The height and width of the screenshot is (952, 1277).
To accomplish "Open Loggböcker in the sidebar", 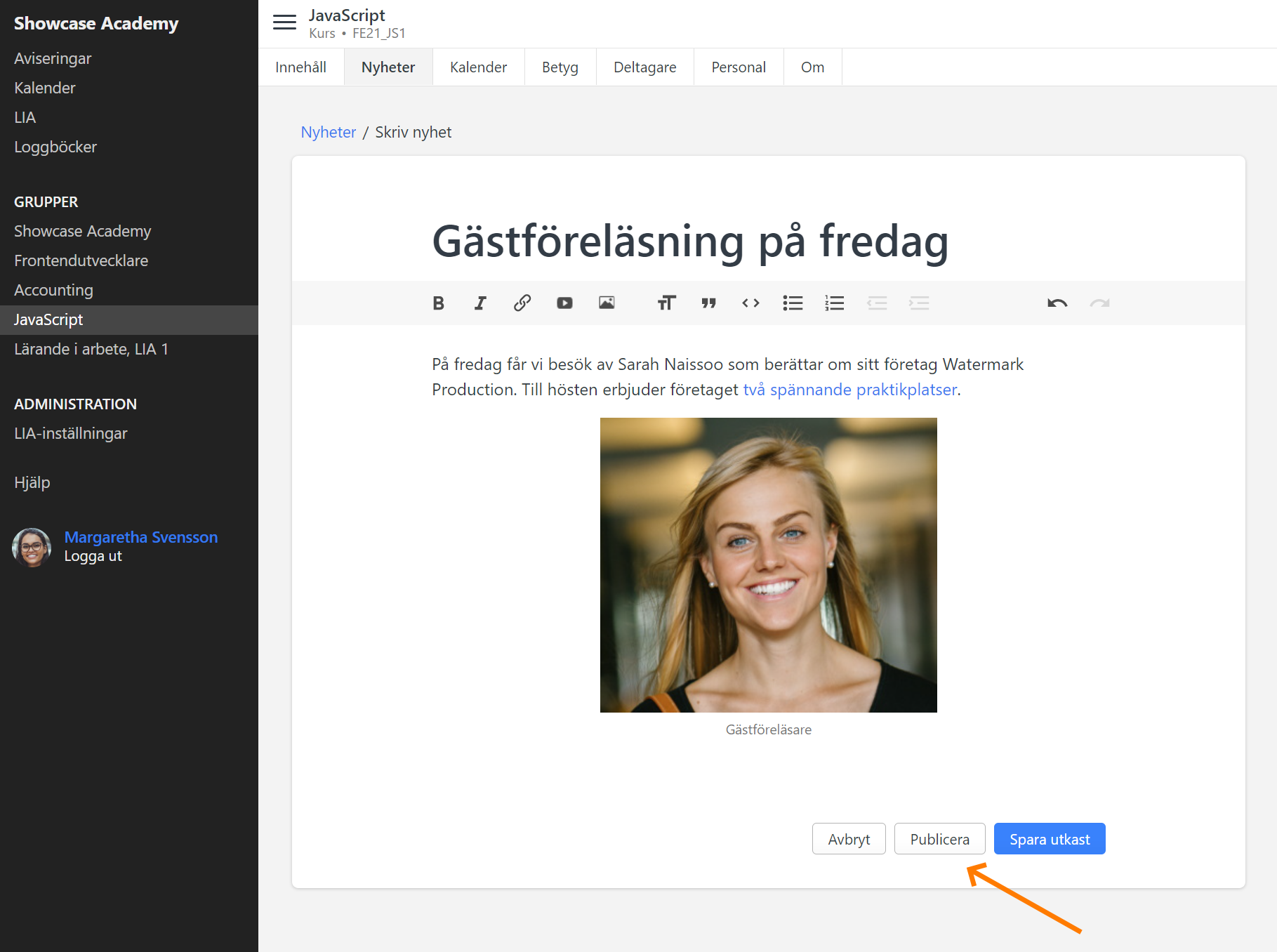I will 55,147.
